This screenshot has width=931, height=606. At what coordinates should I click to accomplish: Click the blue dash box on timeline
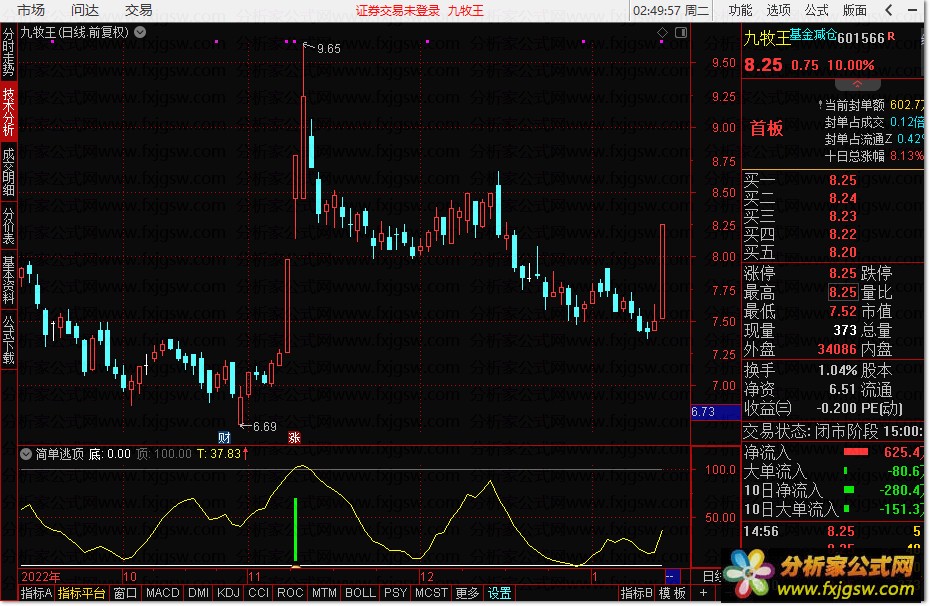coord(673,576)
